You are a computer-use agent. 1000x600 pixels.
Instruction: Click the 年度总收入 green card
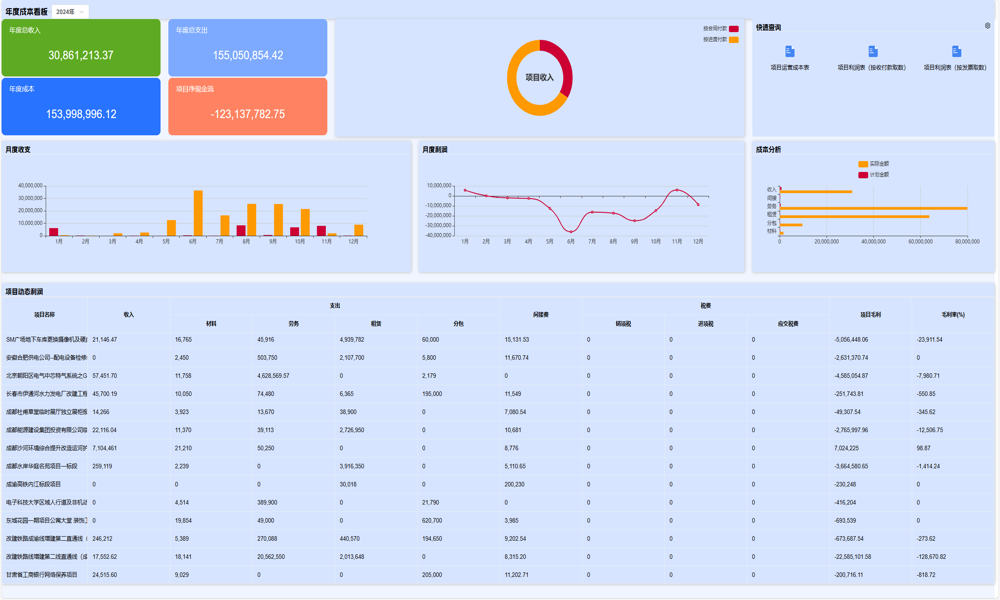point(81,47)
